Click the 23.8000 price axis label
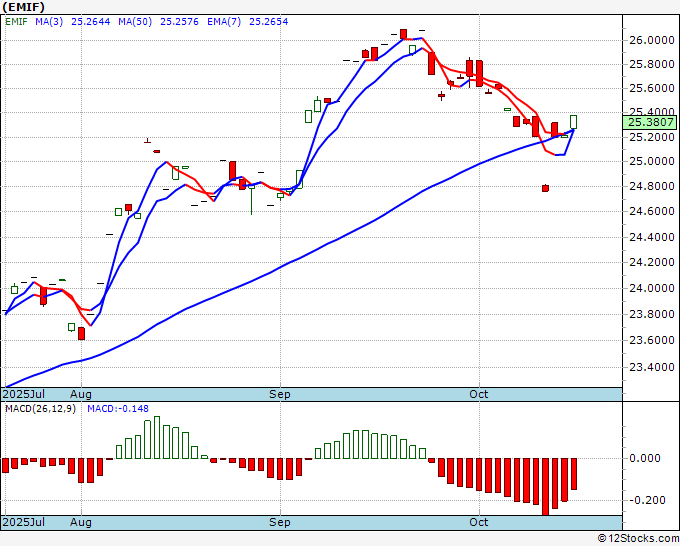This screenshot has height=546, width=680. coord(652,314)
